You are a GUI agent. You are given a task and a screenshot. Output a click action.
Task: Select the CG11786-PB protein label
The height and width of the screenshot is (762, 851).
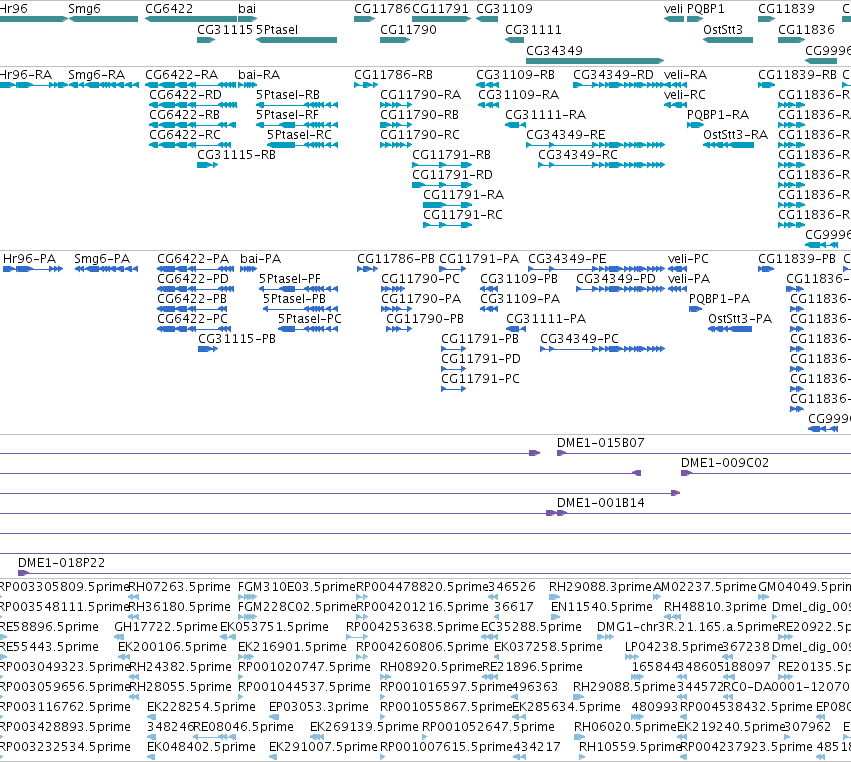click(396, 259)
